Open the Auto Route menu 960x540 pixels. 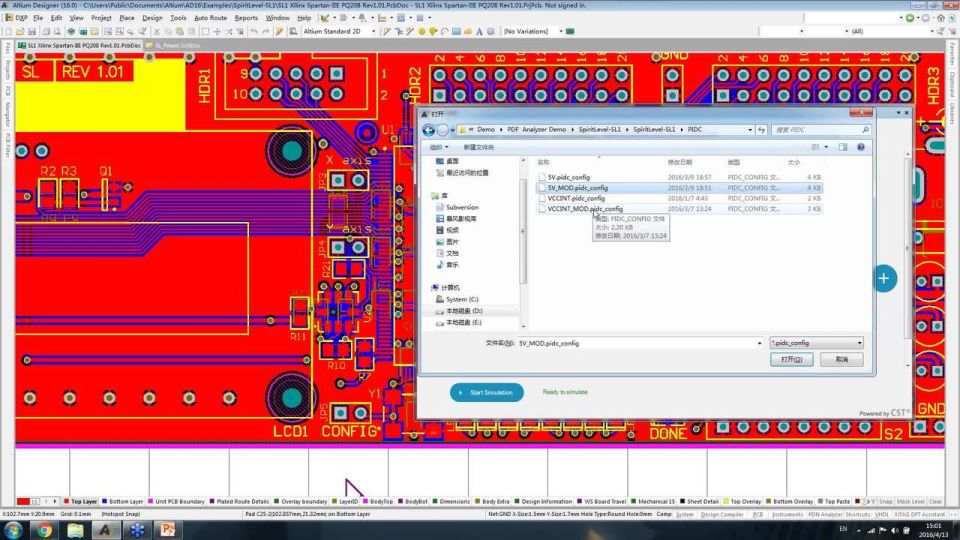211,18
